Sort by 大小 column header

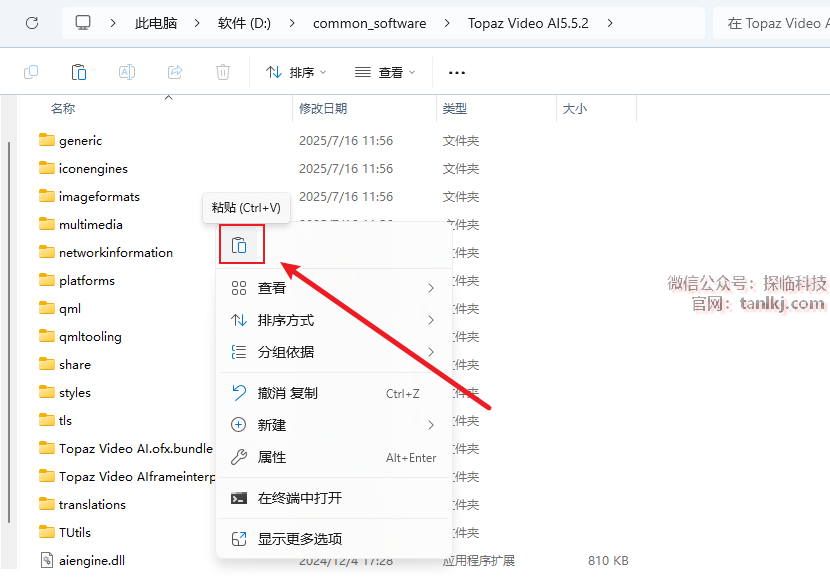coord(575,108)
